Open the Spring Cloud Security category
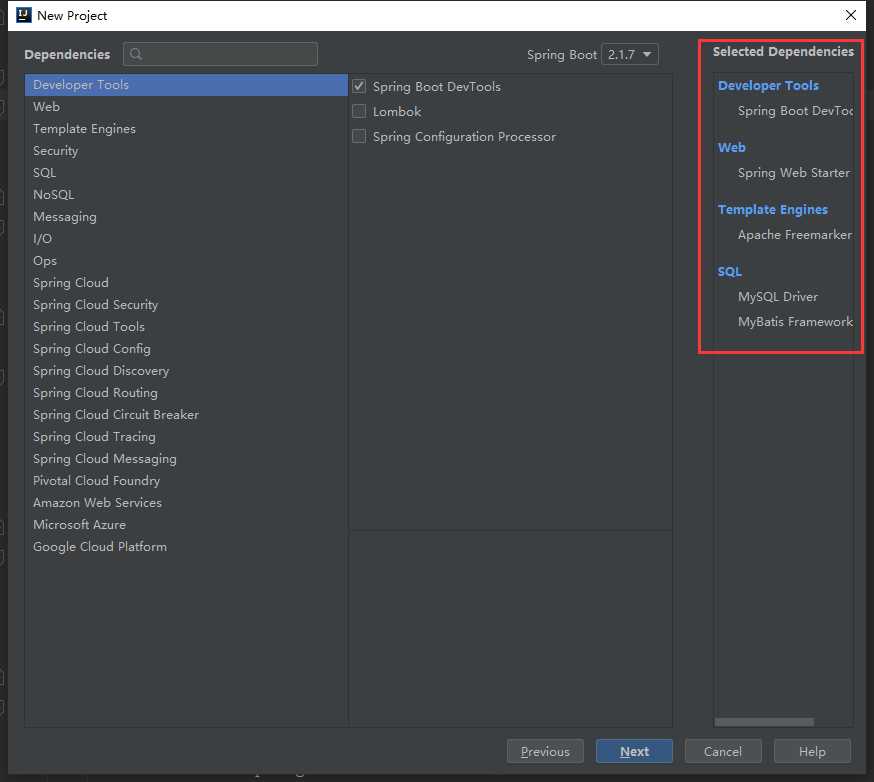The height and width of the screenshot is (782, 874). pyautogui.click(x=186, y=305)
